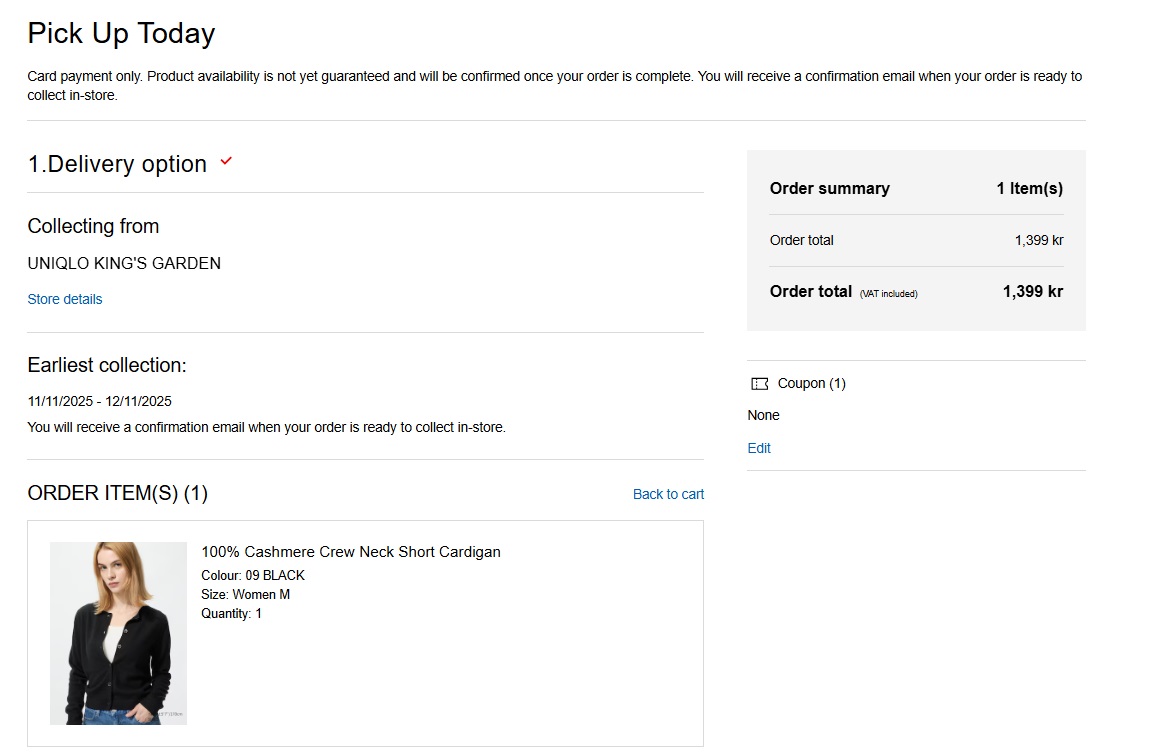Open the Store details link

pos(65,299)
